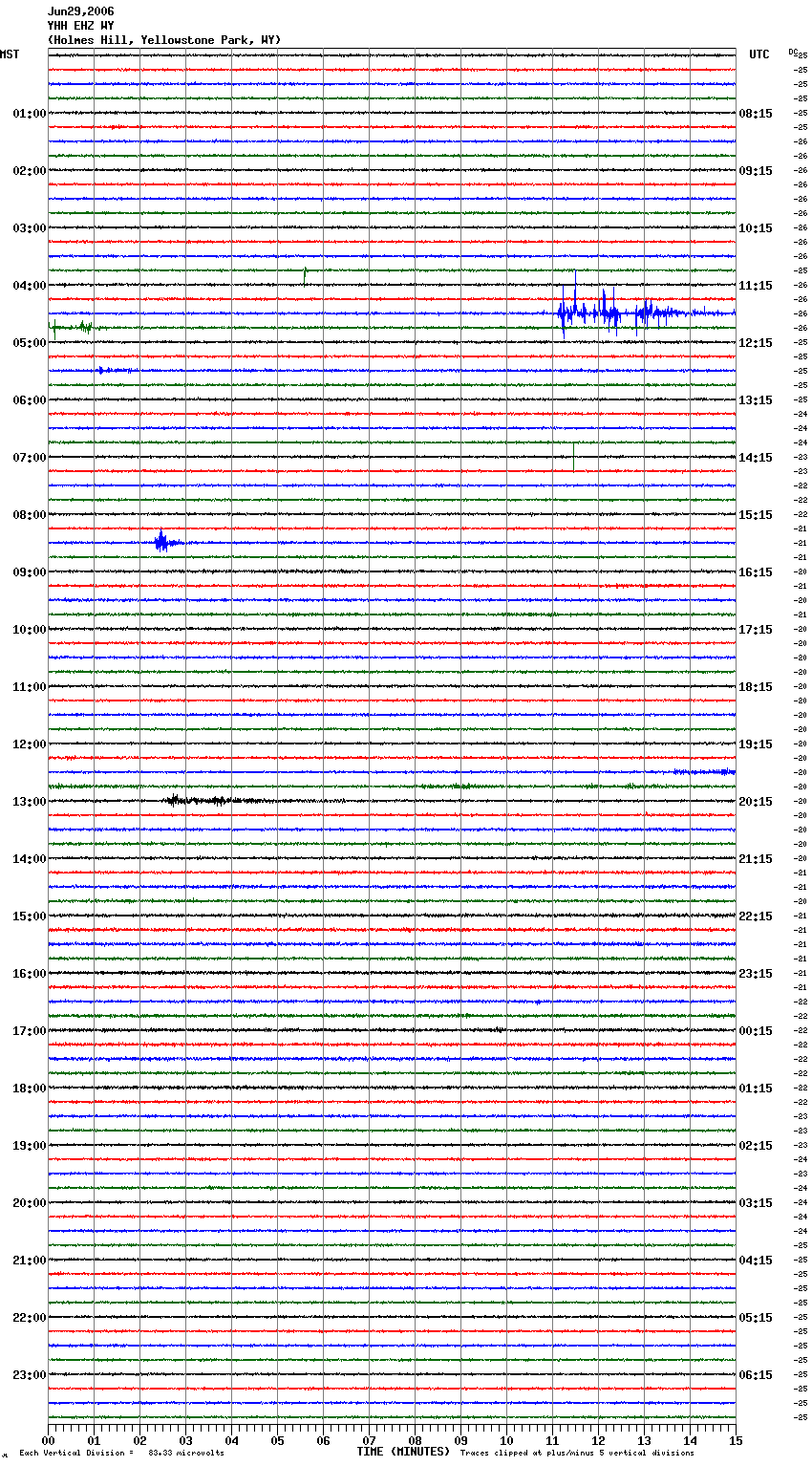Select the 21:00 MST row label
The image size is (812, 1466).
click(30, 1261)
